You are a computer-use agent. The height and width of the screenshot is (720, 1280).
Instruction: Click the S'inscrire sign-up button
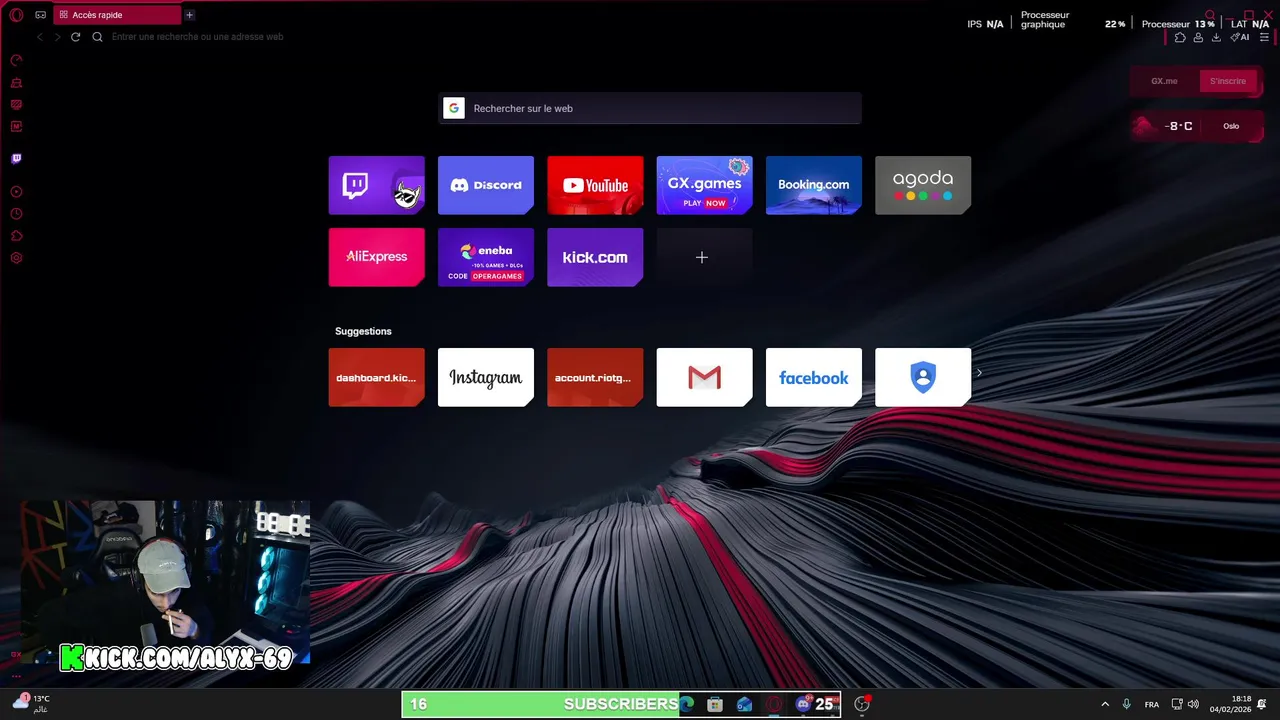[x=1228, y=81]
